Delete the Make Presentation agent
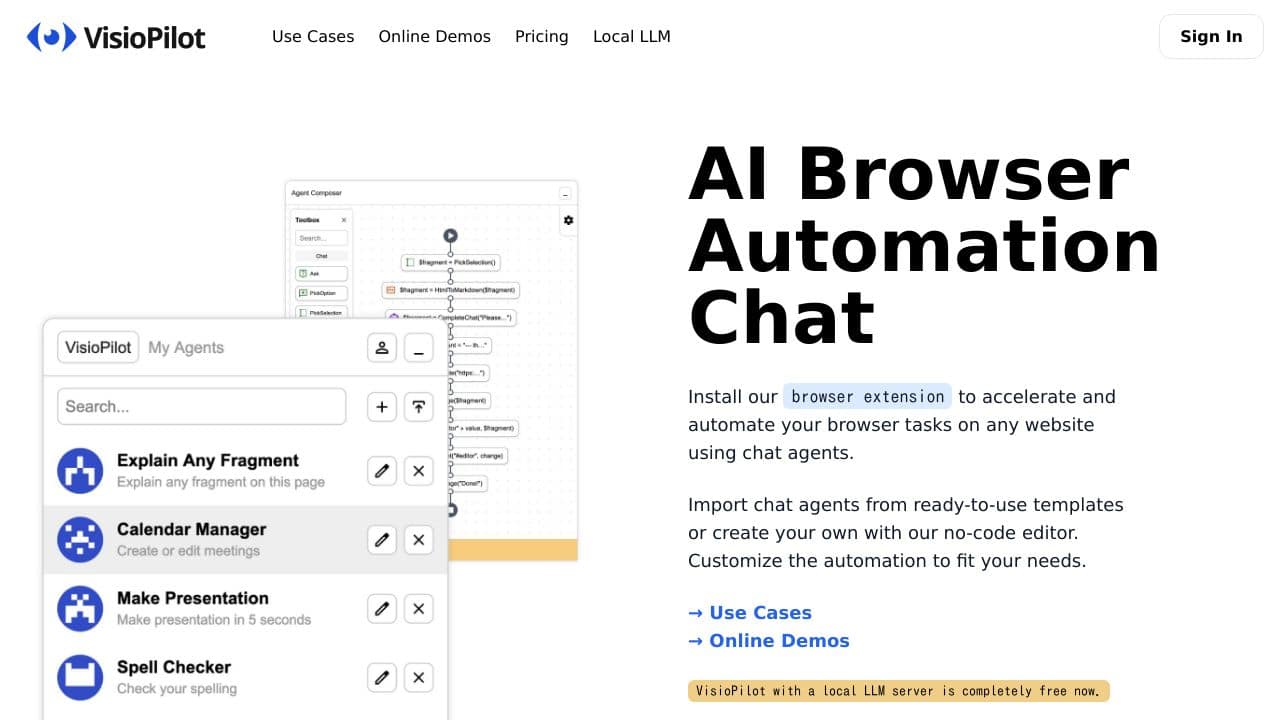The height and width of the screenshot is (720, 1280). point(418,608)
